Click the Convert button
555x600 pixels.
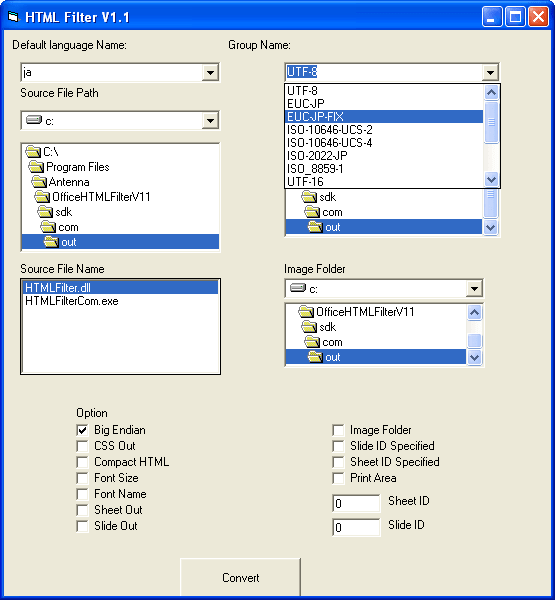240,577
